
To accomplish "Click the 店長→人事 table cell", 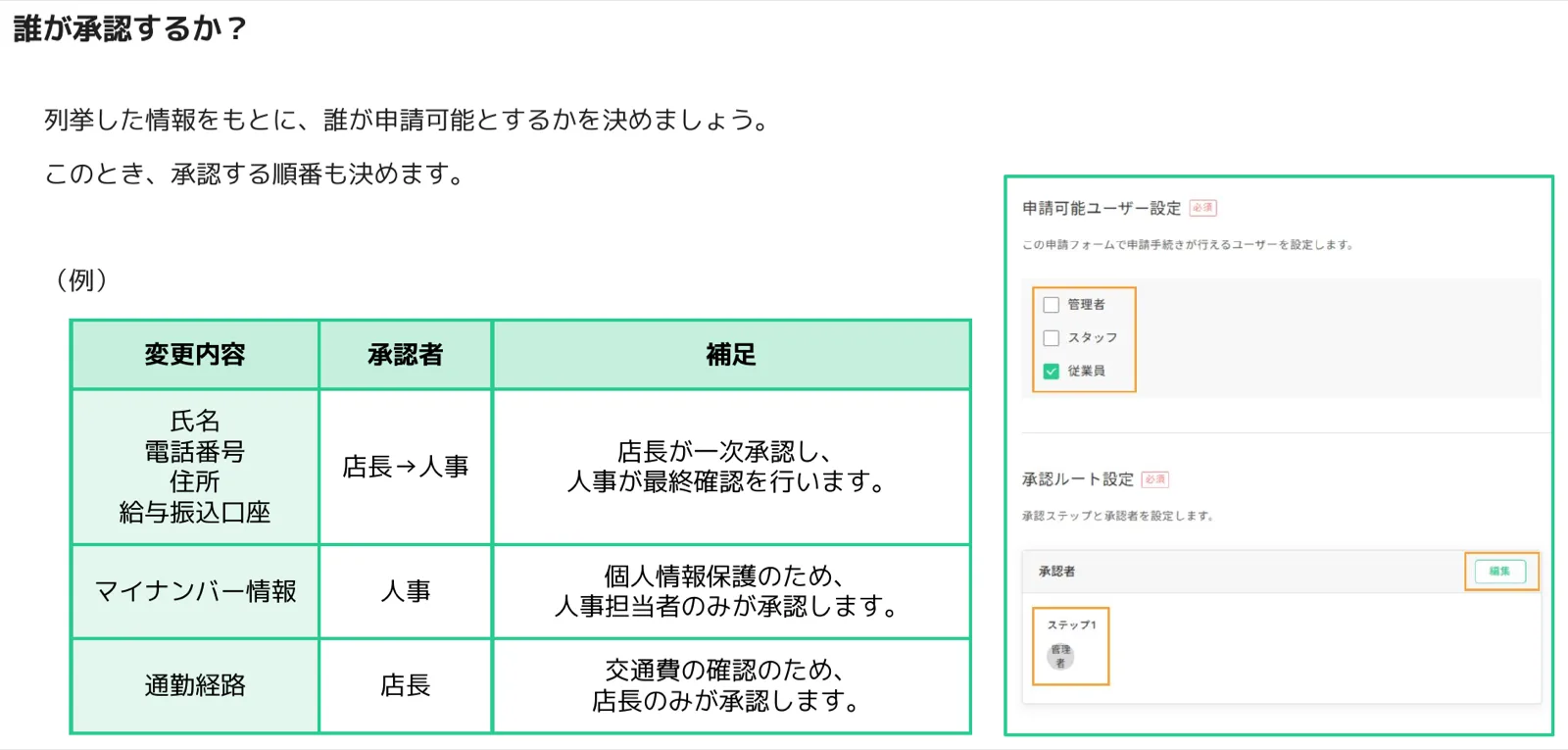I will pos(406,467).
